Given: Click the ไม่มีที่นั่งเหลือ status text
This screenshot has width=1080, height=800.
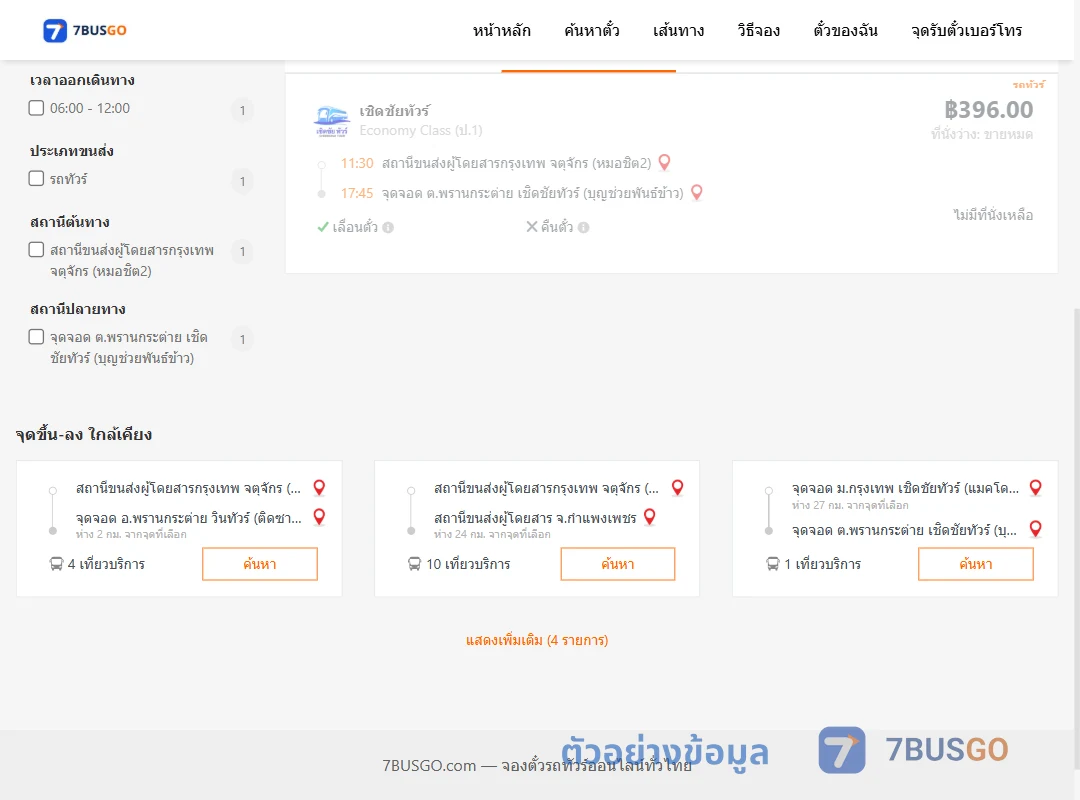Looking at the screenshot, I should (993, 215).
